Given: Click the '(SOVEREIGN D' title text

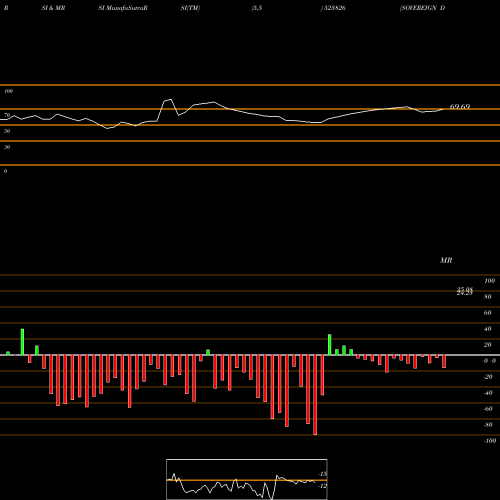Looking at the screenshot, I should pyautogui.click(x=422, y=8).
